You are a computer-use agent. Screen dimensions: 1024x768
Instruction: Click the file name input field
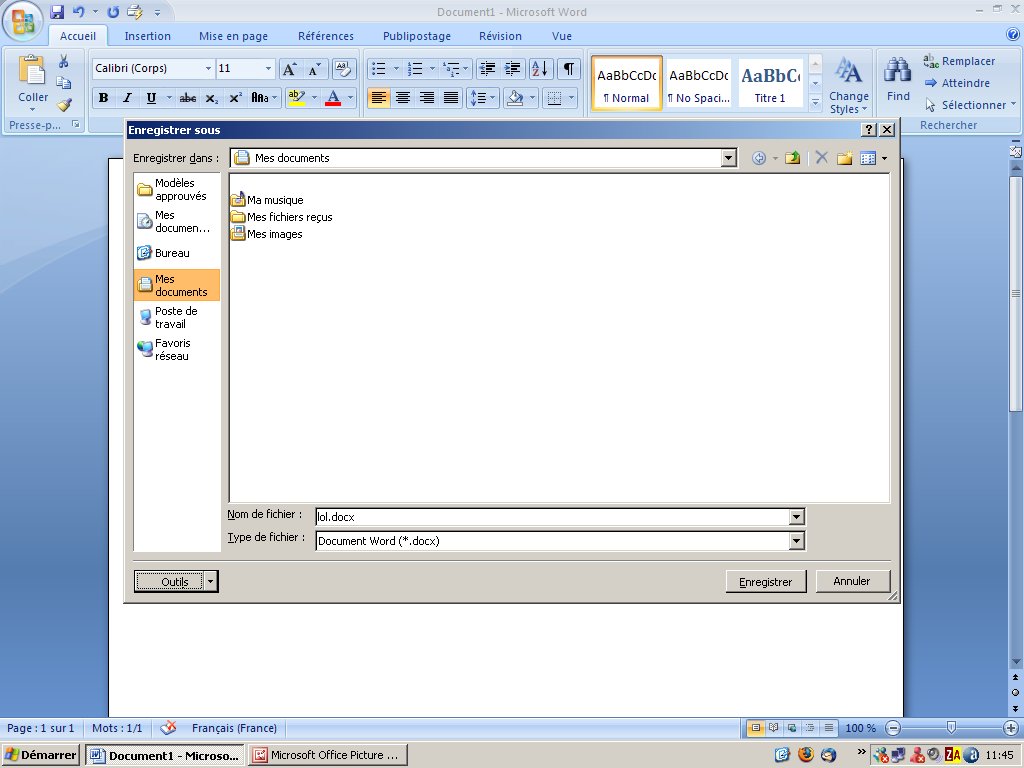(552, 517)
